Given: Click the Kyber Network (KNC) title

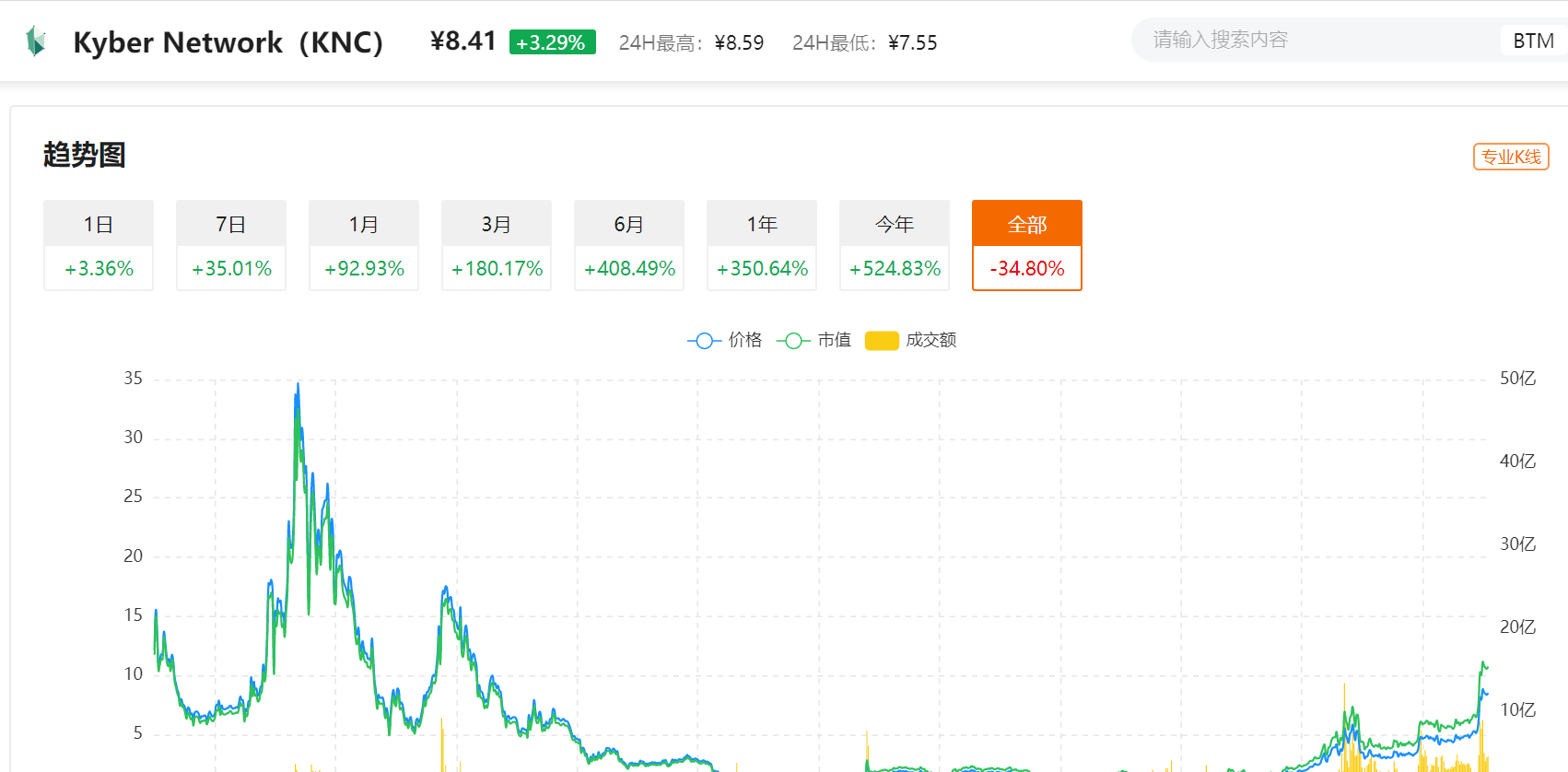Looking at the screenshot, I should [x=228, y=42].
